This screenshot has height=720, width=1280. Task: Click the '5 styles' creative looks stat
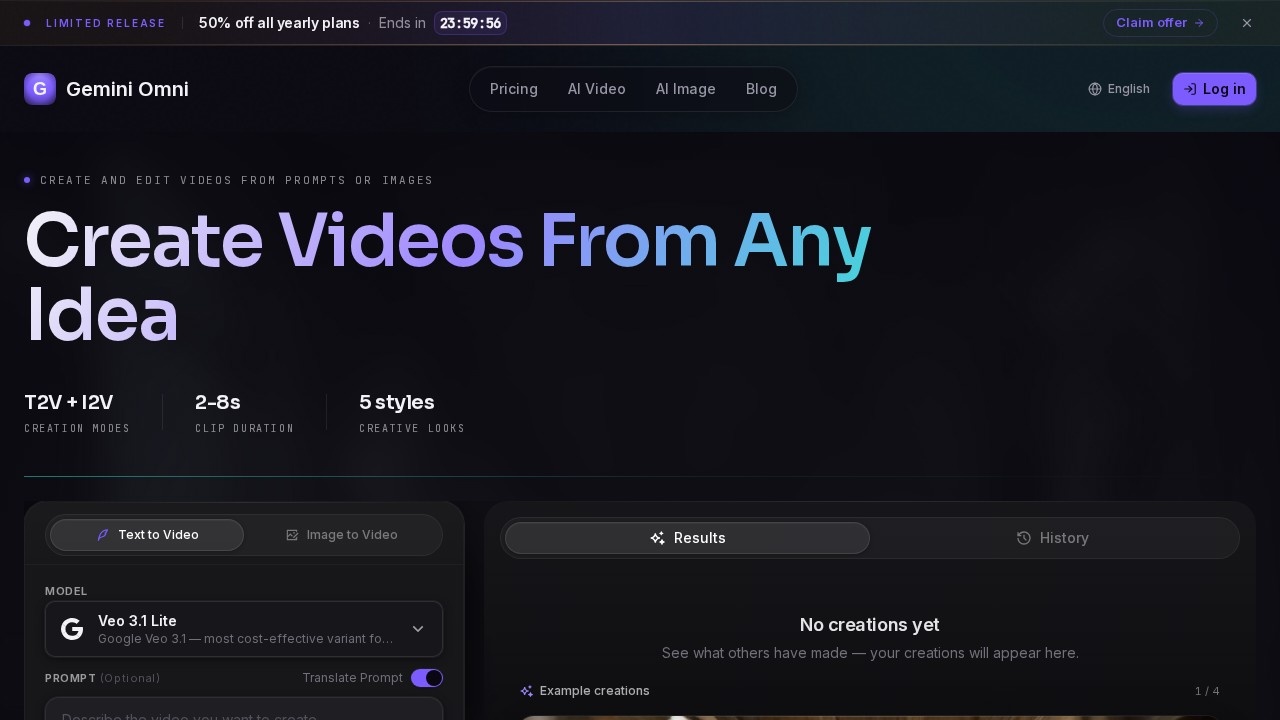[x=397, y=402]
